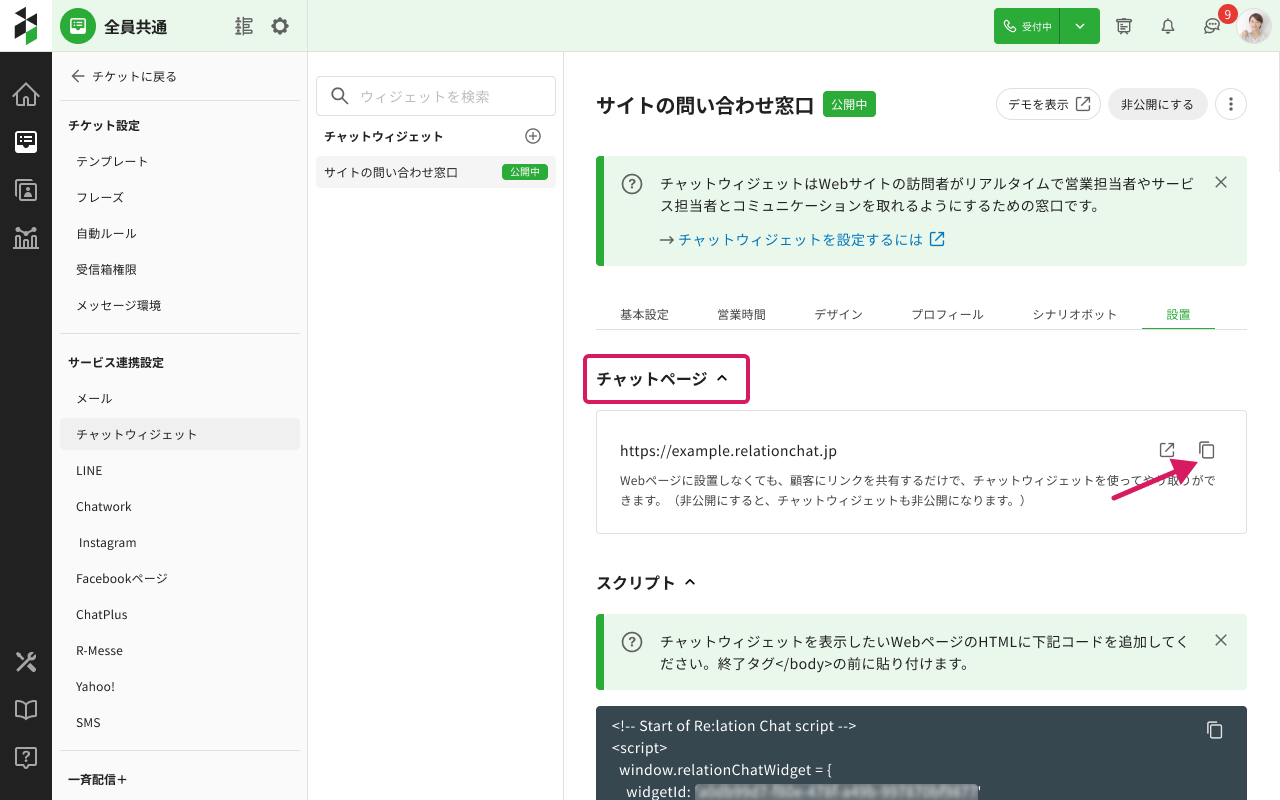Select LINE in service integration settings
This screenshot has height=800, width=1280.
tap(89, 470)
